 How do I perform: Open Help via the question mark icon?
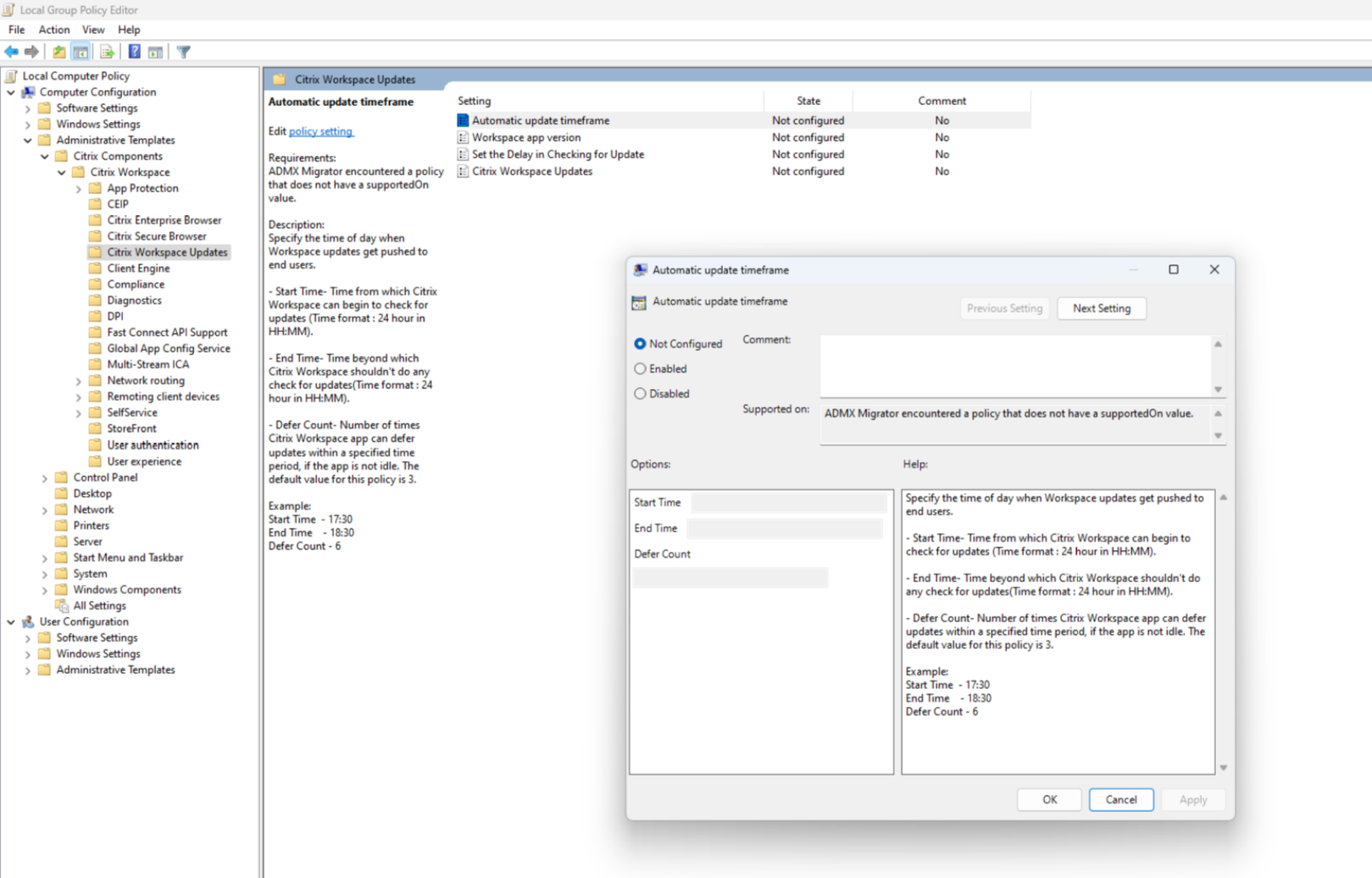tap(134, 52)
